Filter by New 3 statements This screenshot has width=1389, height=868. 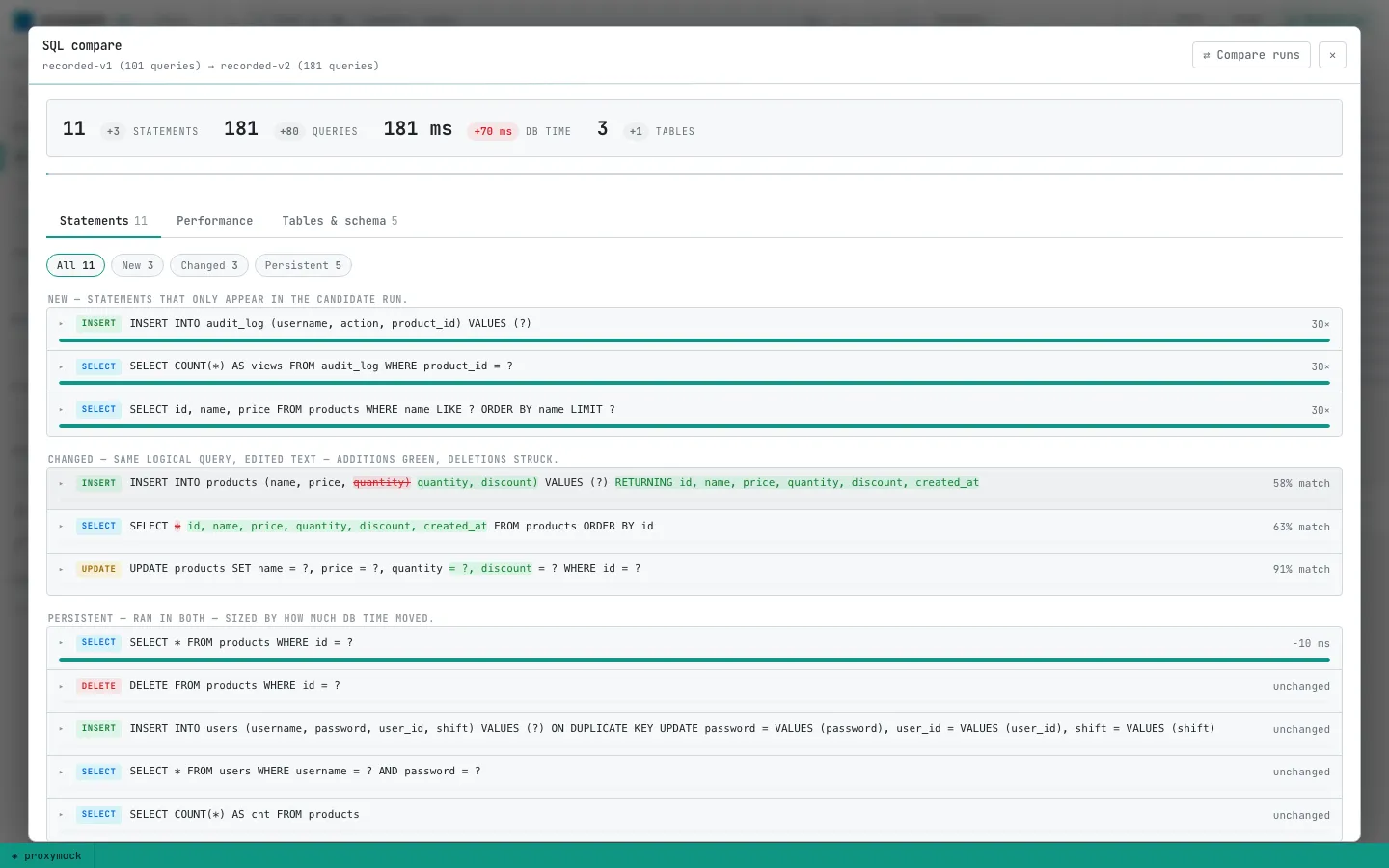click(x=138, y=265)
